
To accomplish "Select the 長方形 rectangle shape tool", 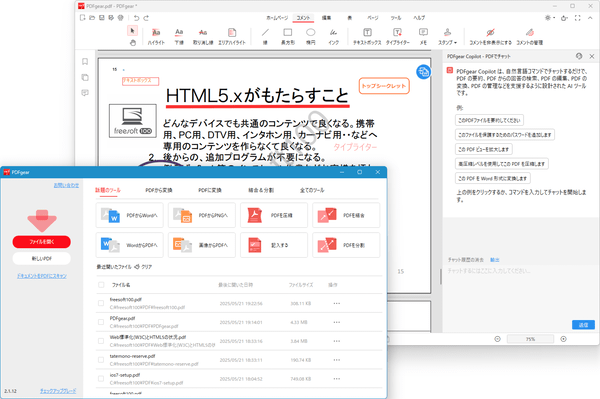I will pyautogui.click(x=288, y=37).
